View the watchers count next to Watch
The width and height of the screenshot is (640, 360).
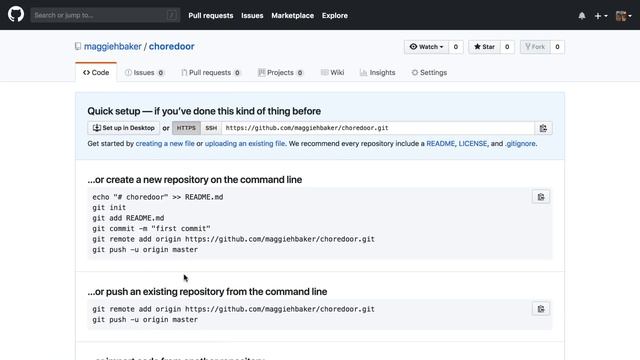tap(456, 47)
